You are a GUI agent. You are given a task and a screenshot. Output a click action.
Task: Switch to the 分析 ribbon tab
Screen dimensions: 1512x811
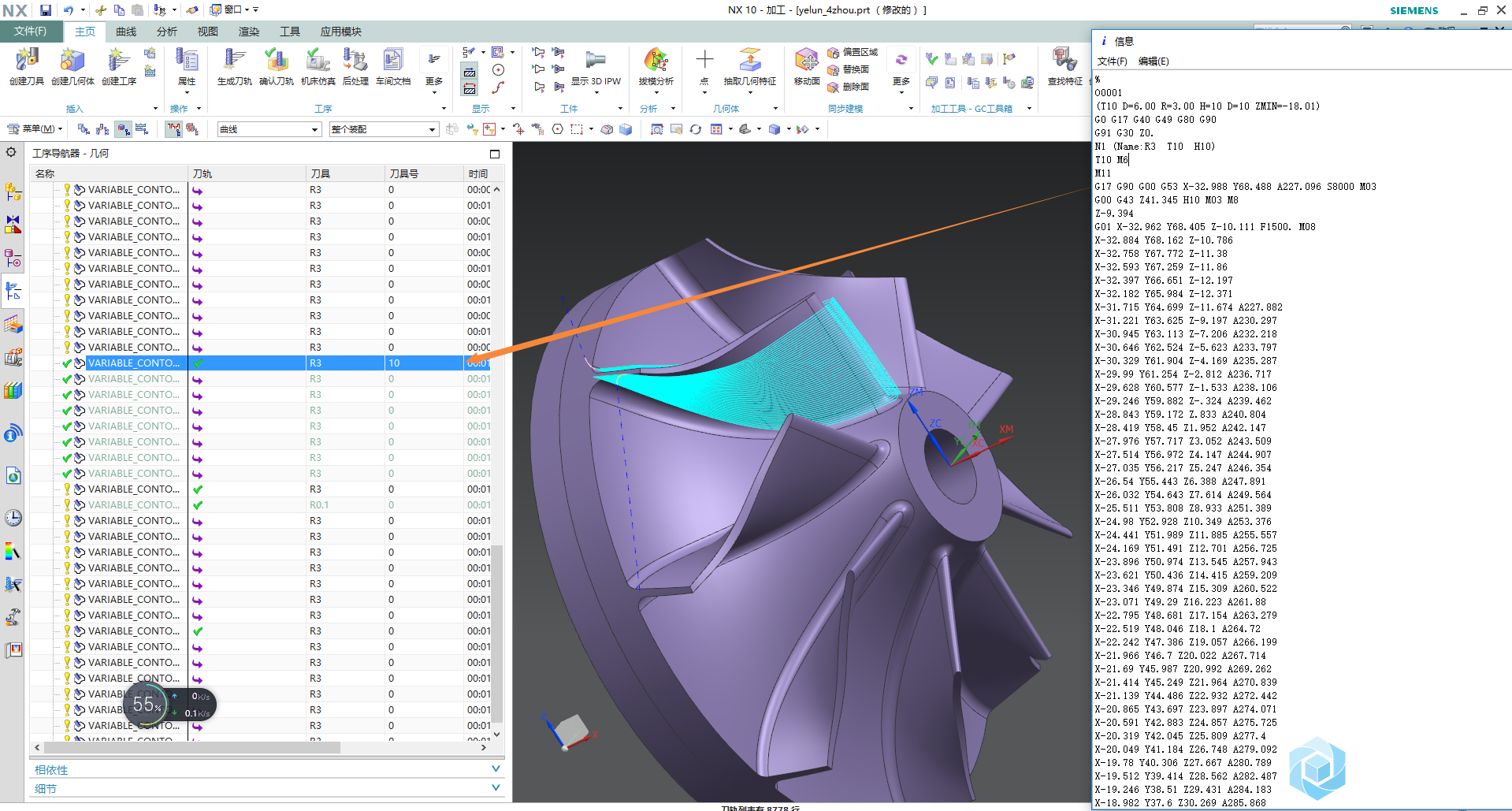click(167, 32)
